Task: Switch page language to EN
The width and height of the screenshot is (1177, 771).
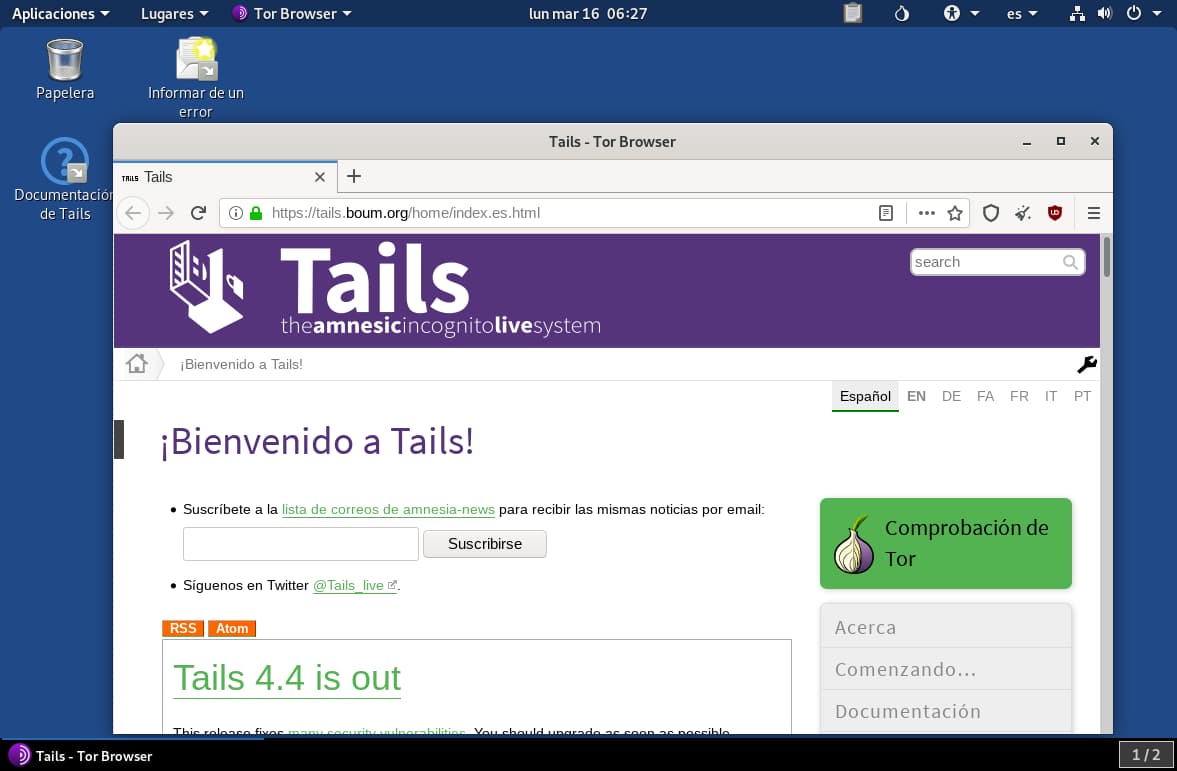Action: coord(917,396)
